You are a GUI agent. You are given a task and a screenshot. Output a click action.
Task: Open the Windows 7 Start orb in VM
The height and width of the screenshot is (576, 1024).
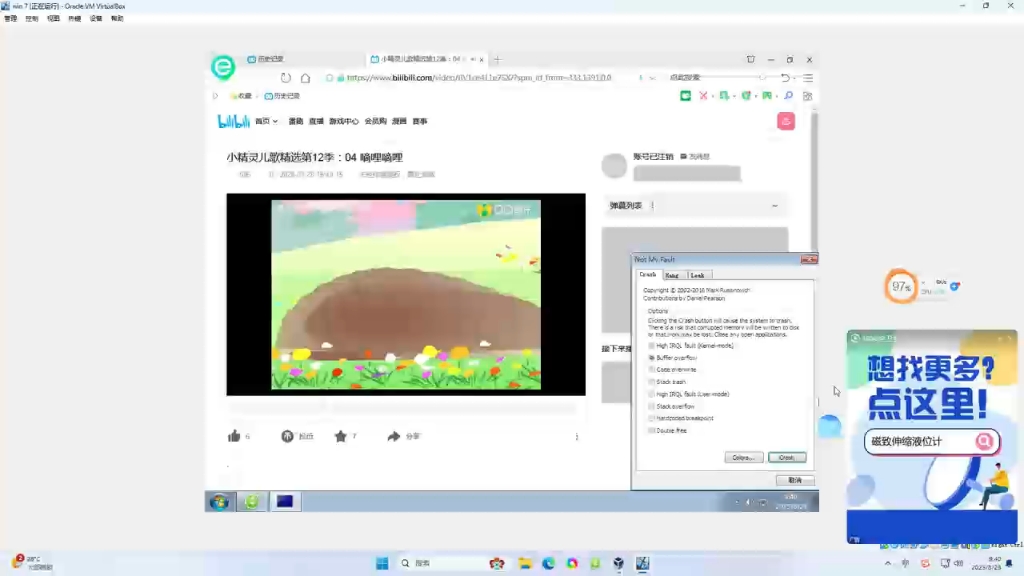[220, 502]
